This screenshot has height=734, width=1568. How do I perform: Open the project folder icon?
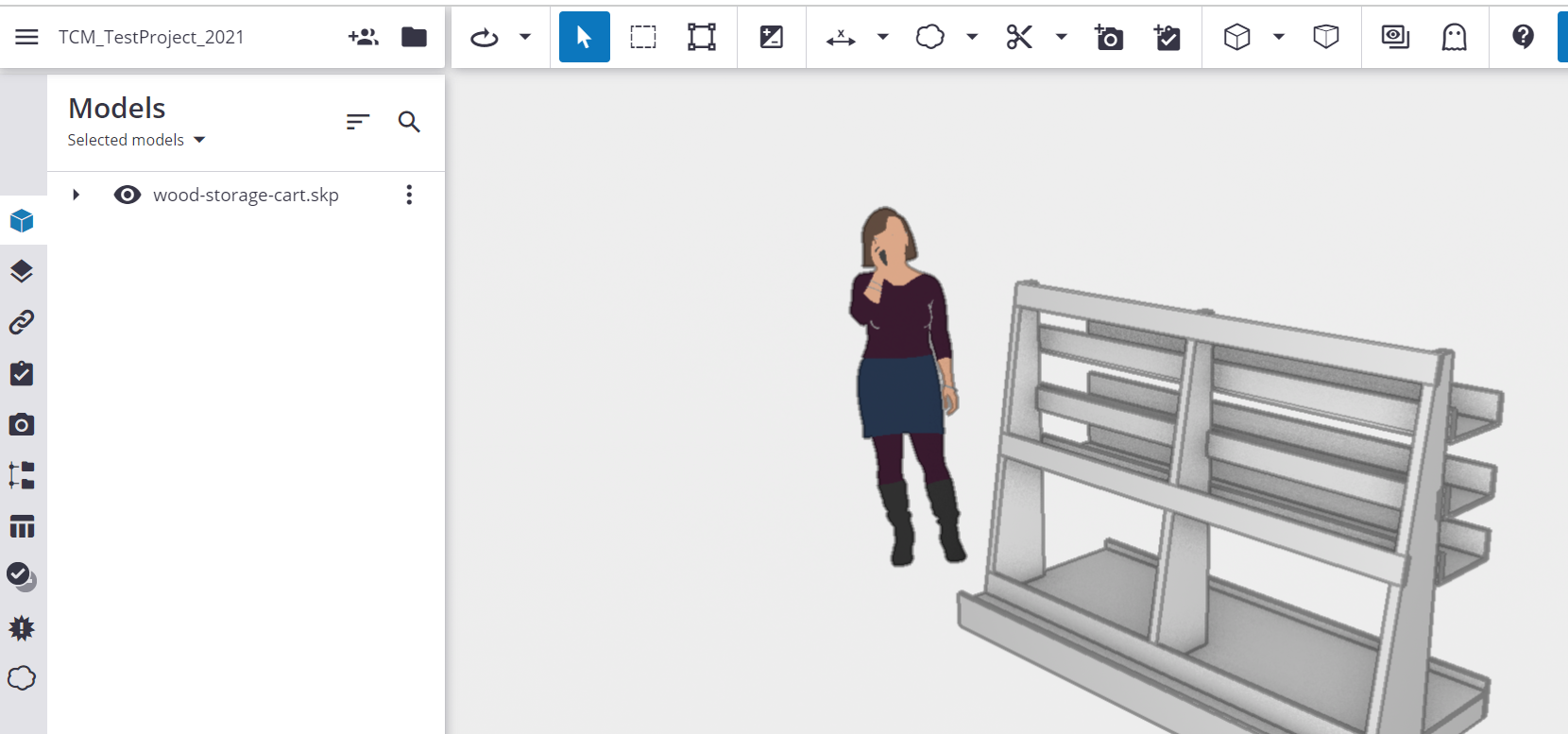[x=414, y=37]
